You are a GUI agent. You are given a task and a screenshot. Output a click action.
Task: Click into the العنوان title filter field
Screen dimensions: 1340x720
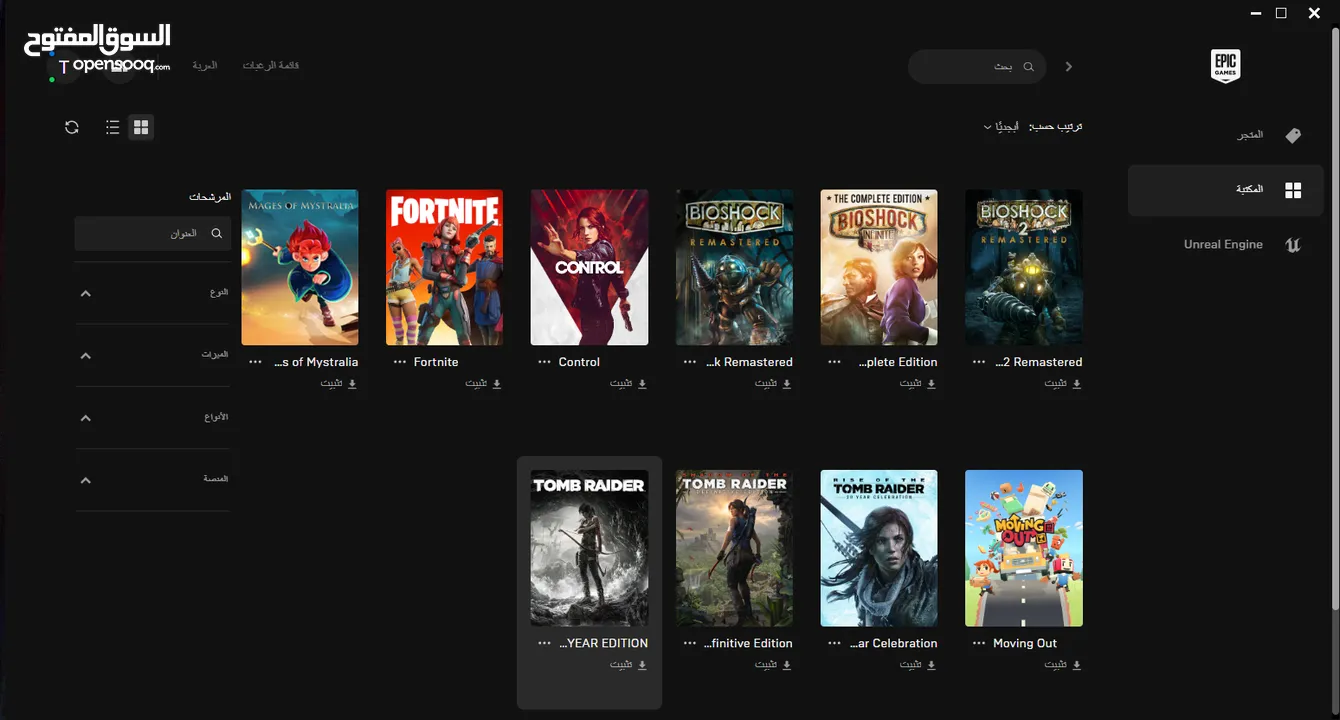[152, 233]
